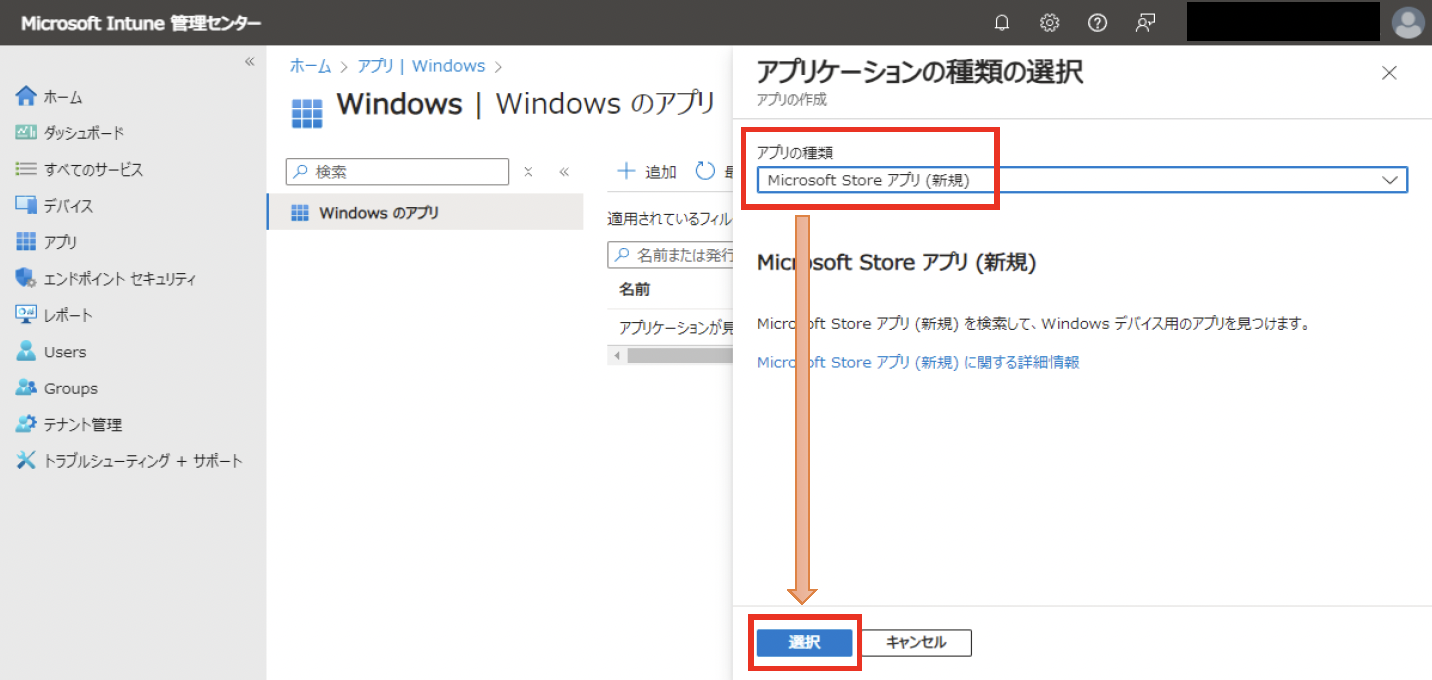Click the 検索 search box
This screenshot has height=680, width=1432.
click(397, 172)
